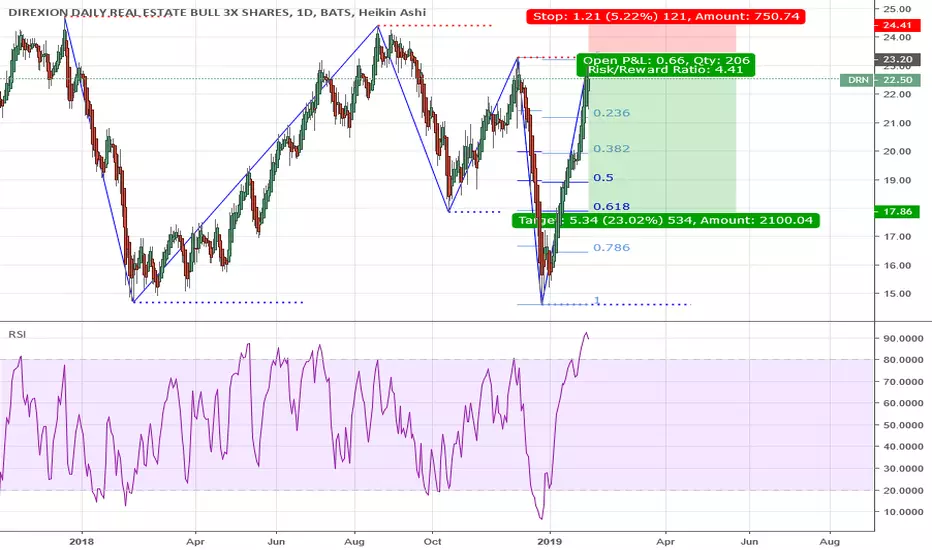Screen dimensions: 932x550
Task: Click the Jun label following 2019
Action: [749, 542]
